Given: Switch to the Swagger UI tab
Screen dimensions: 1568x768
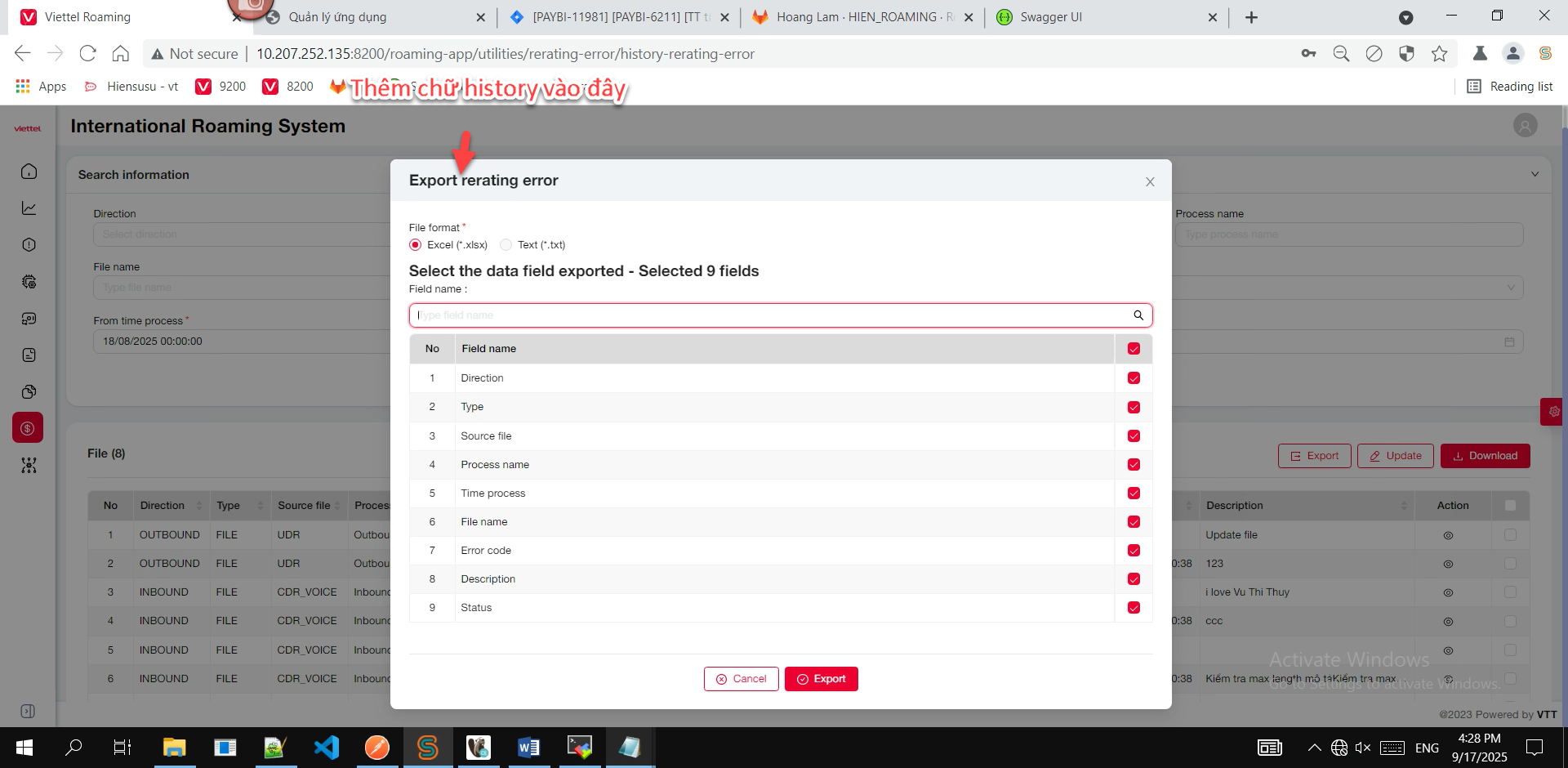Looking at the screenshot, I should (1050, 17).
